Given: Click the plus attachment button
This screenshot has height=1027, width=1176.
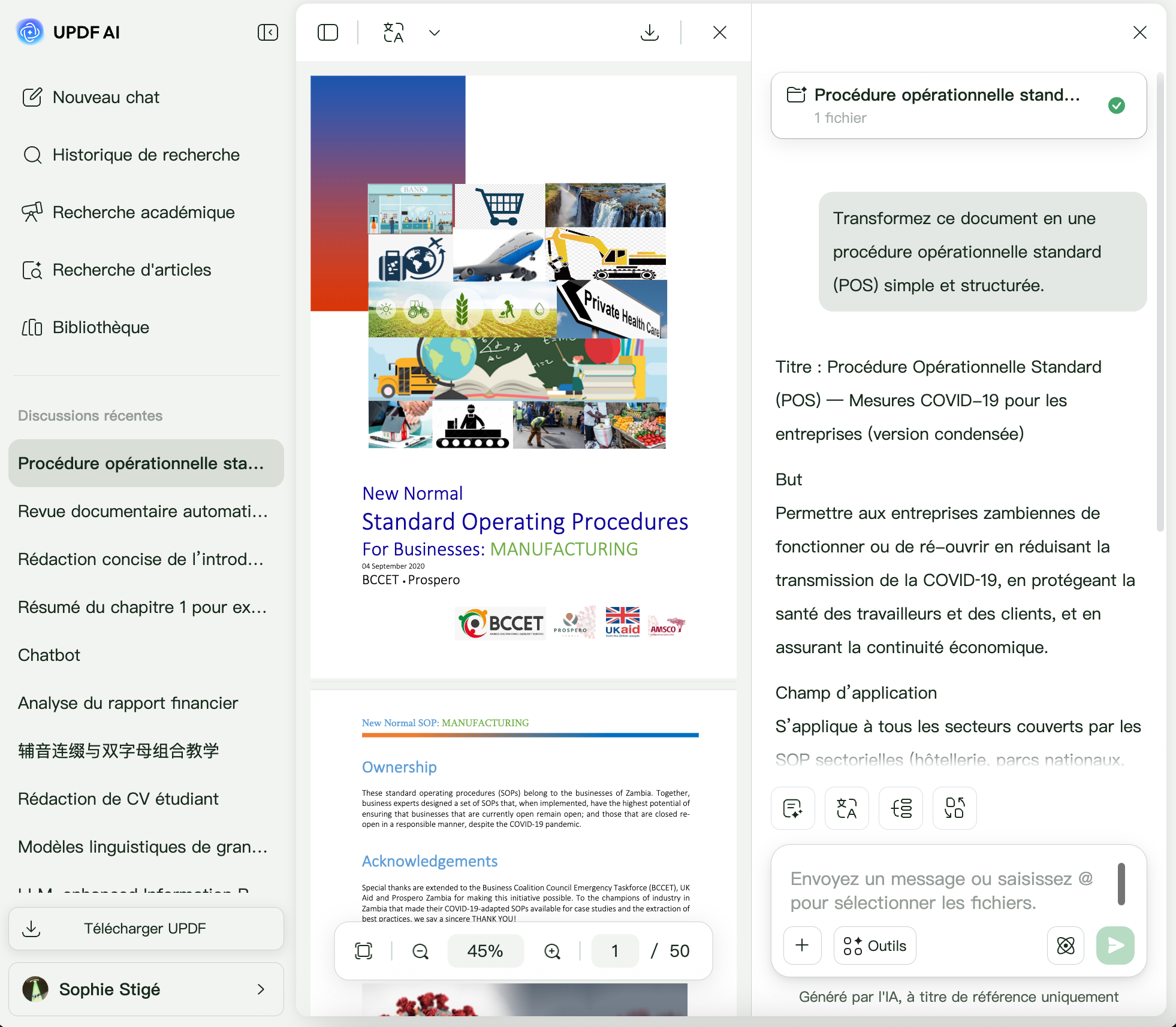Looking at the screenshot, I should coord(802,946).
